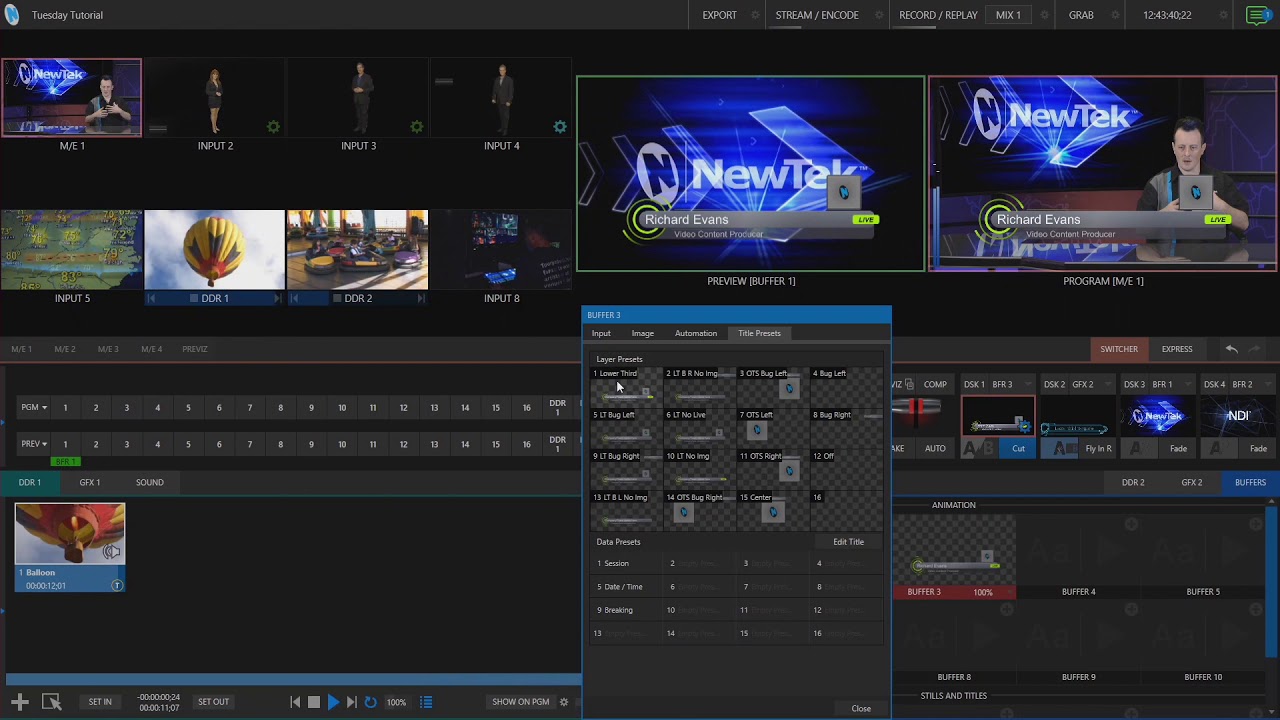The height and width of the screenshot is (720, 1280).
Task: Switch to Input tab in Buffer 3
Action: [x=601, y=333]
